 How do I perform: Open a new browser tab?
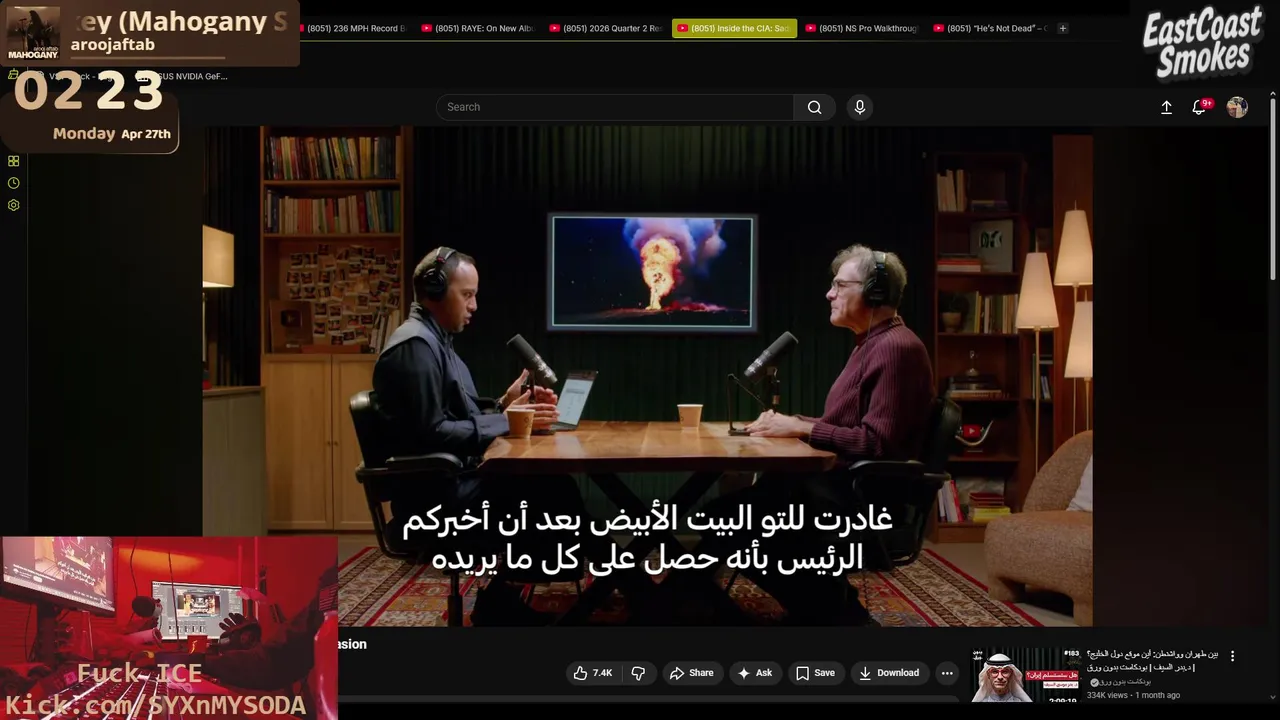[1062, 28]
